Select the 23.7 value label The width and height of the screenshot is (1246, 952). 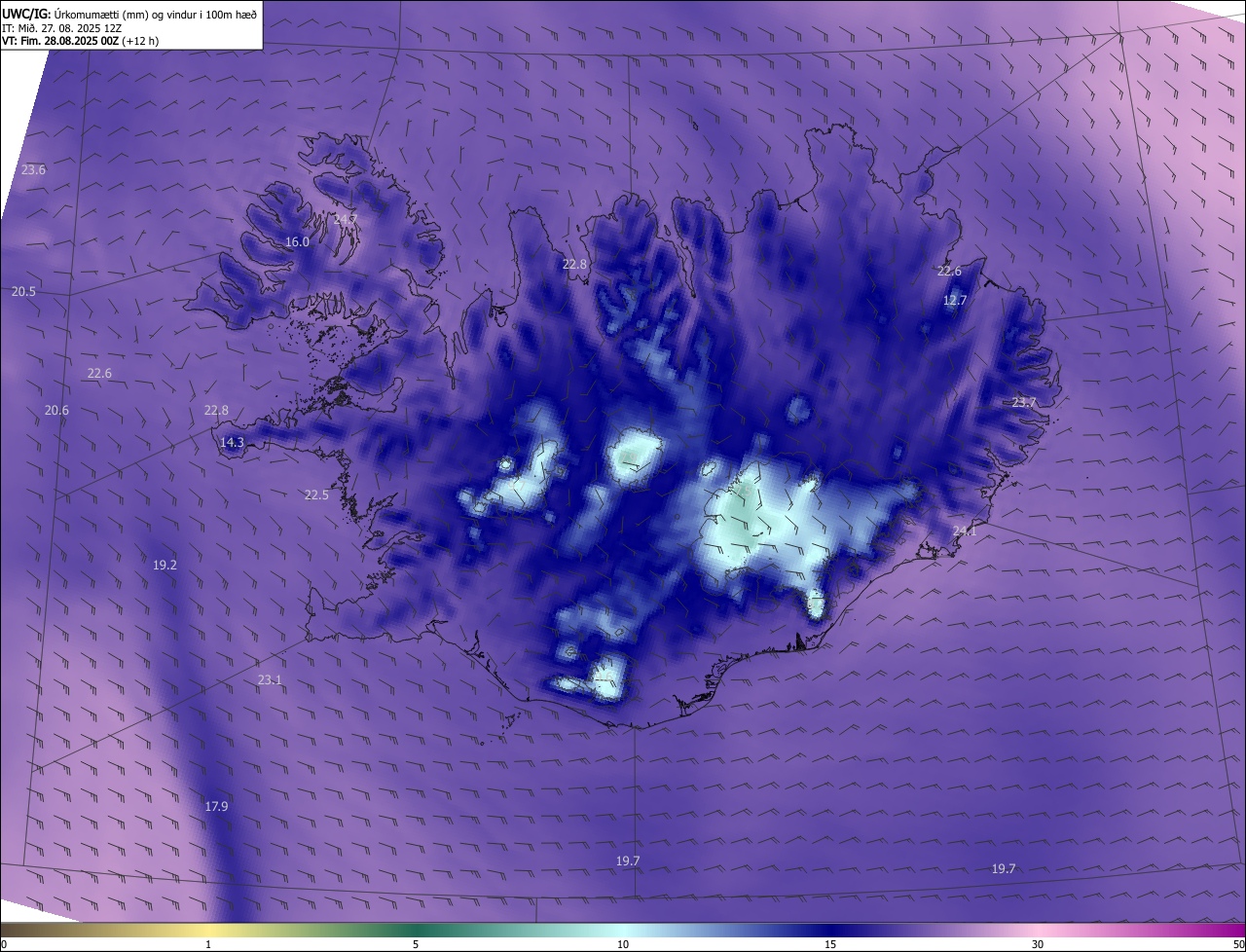pyautogui.click(x=1024, y=402)
